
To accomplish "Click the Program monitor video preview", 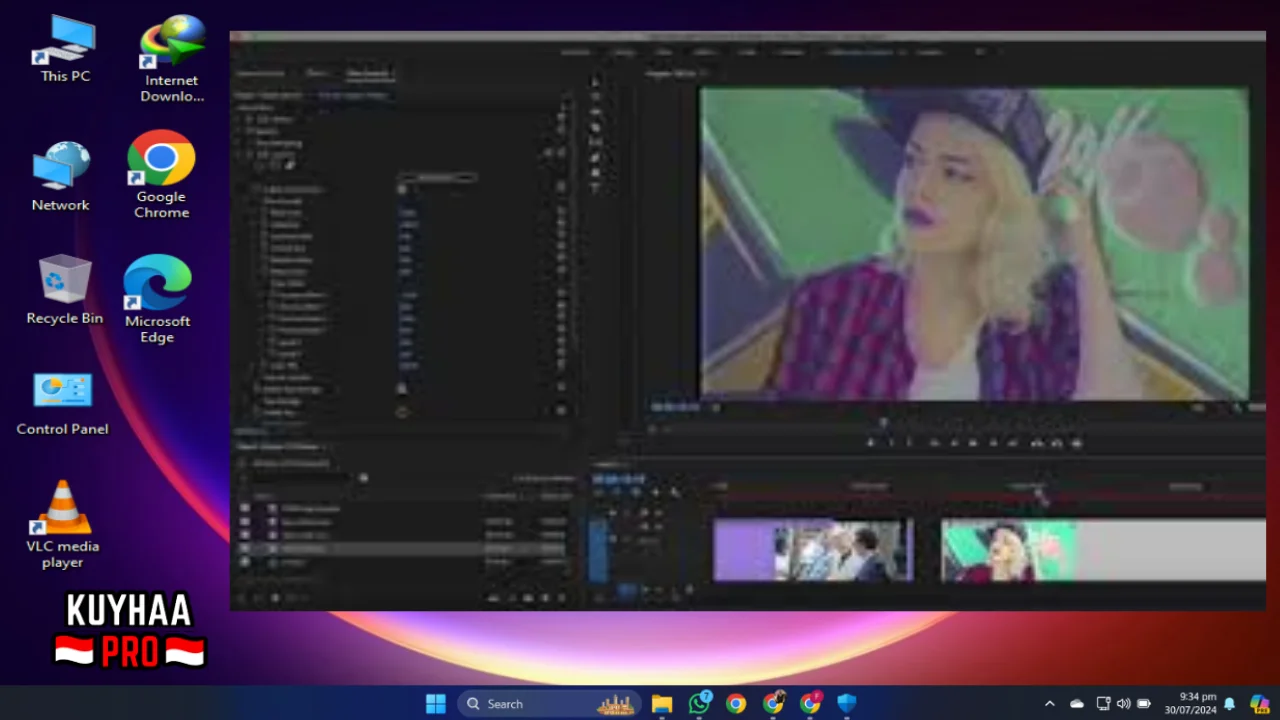I will click(x=975, y=243).
